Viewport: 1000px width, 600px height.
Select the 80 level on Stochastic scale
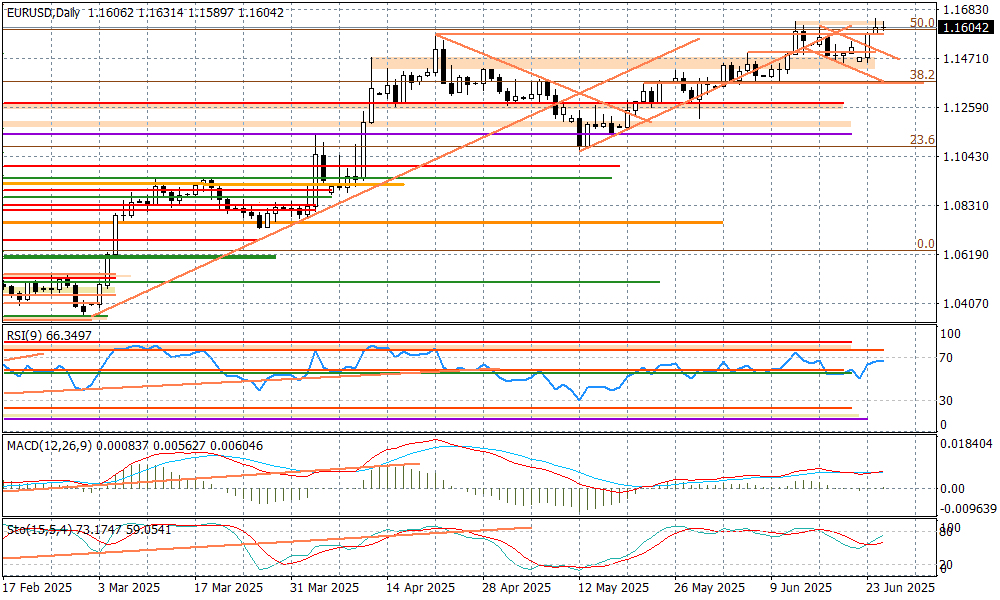pos(947,533)
